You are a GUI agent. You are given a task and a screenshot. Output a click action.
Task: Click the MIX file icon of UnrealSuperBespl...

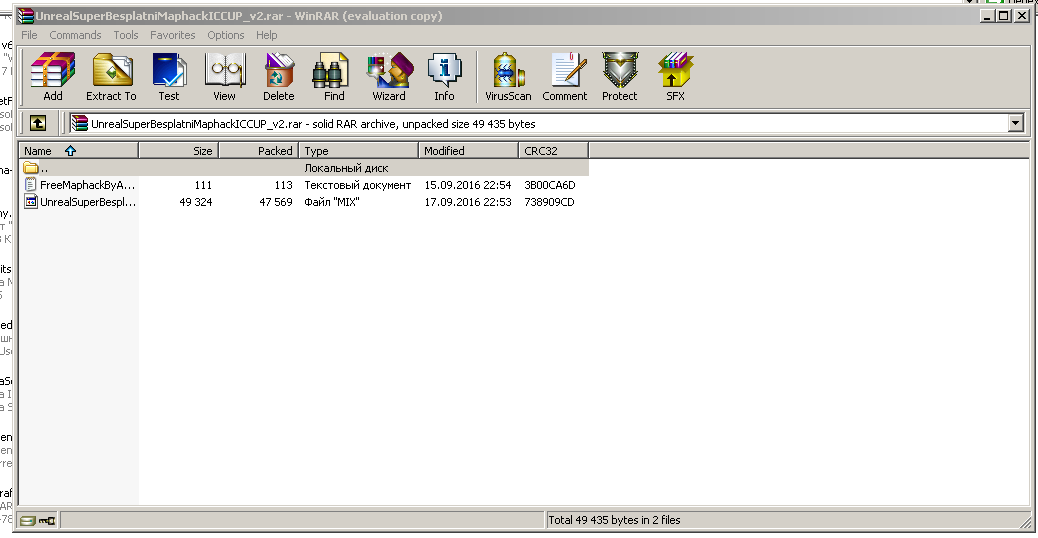[30, 202]
